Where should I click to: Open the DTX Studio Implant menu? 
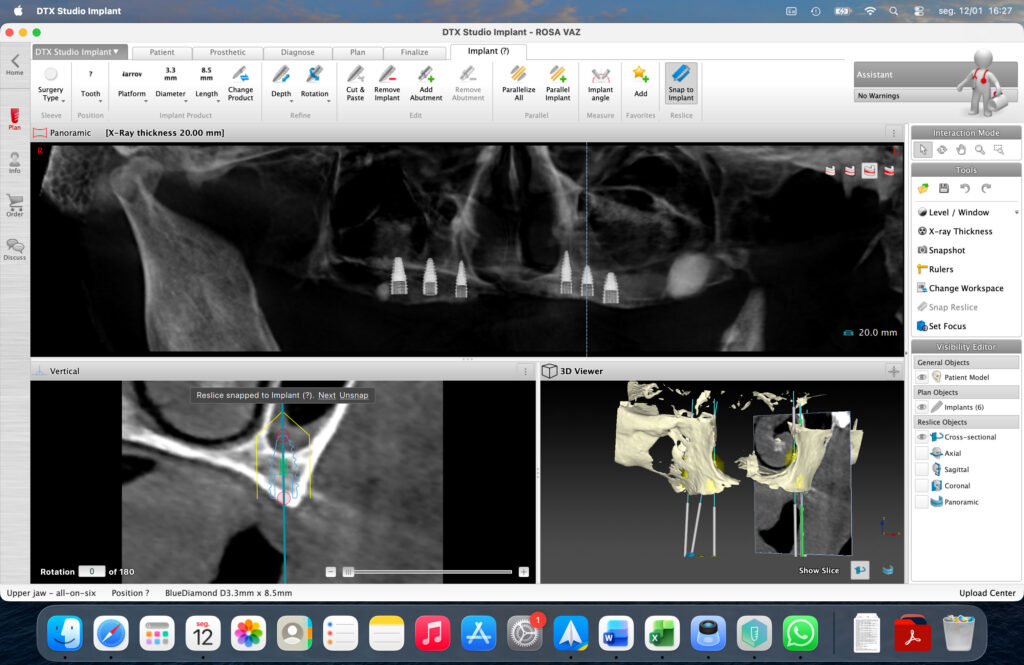tap(77, 51)
